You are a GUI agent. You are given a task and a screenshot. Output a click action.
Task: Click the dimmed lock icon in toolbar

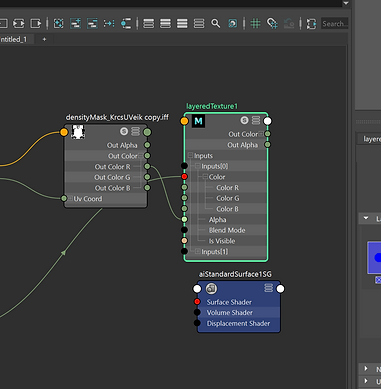[289, 24]
